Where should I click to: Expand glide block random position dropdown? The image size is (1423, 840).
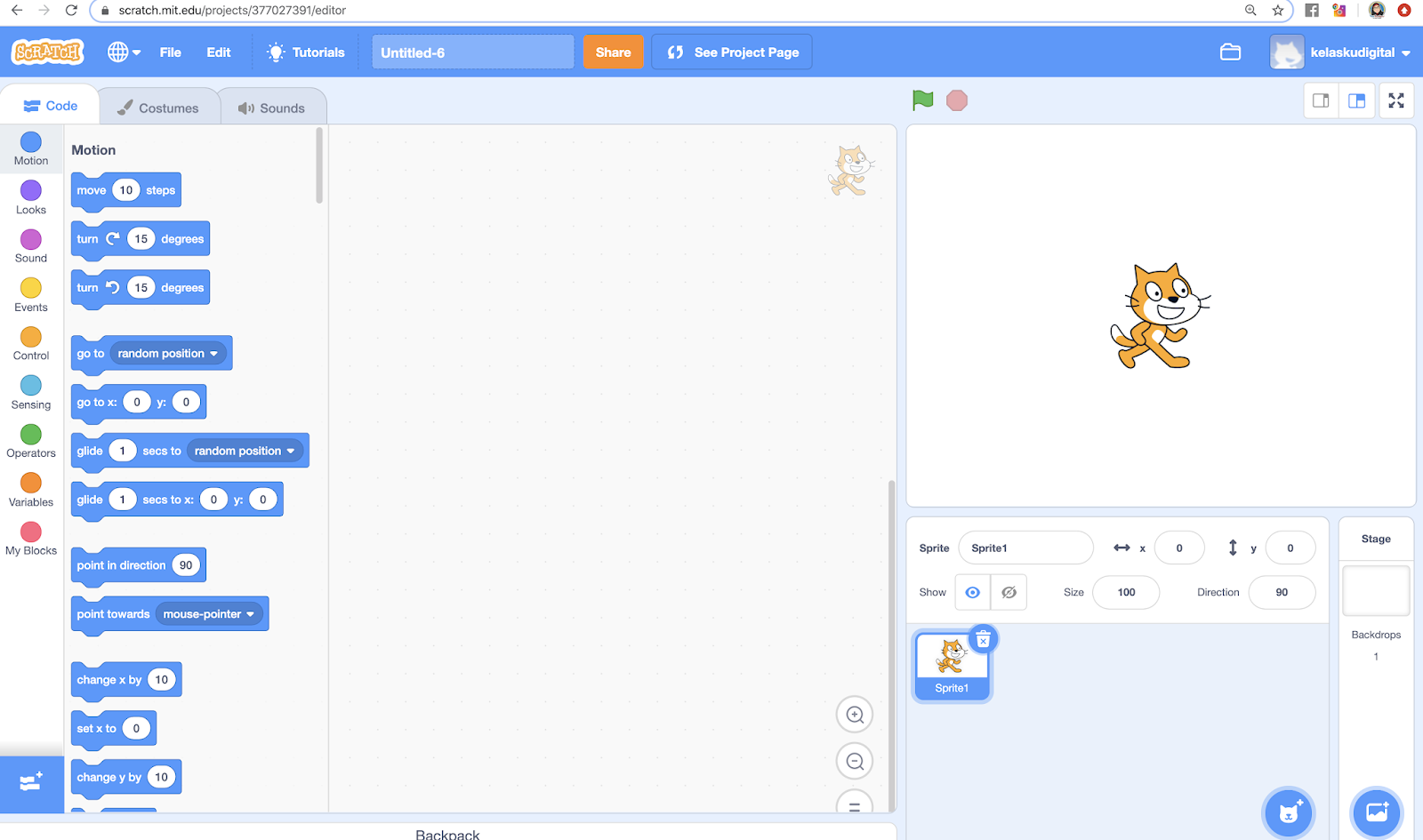point(245,451)
